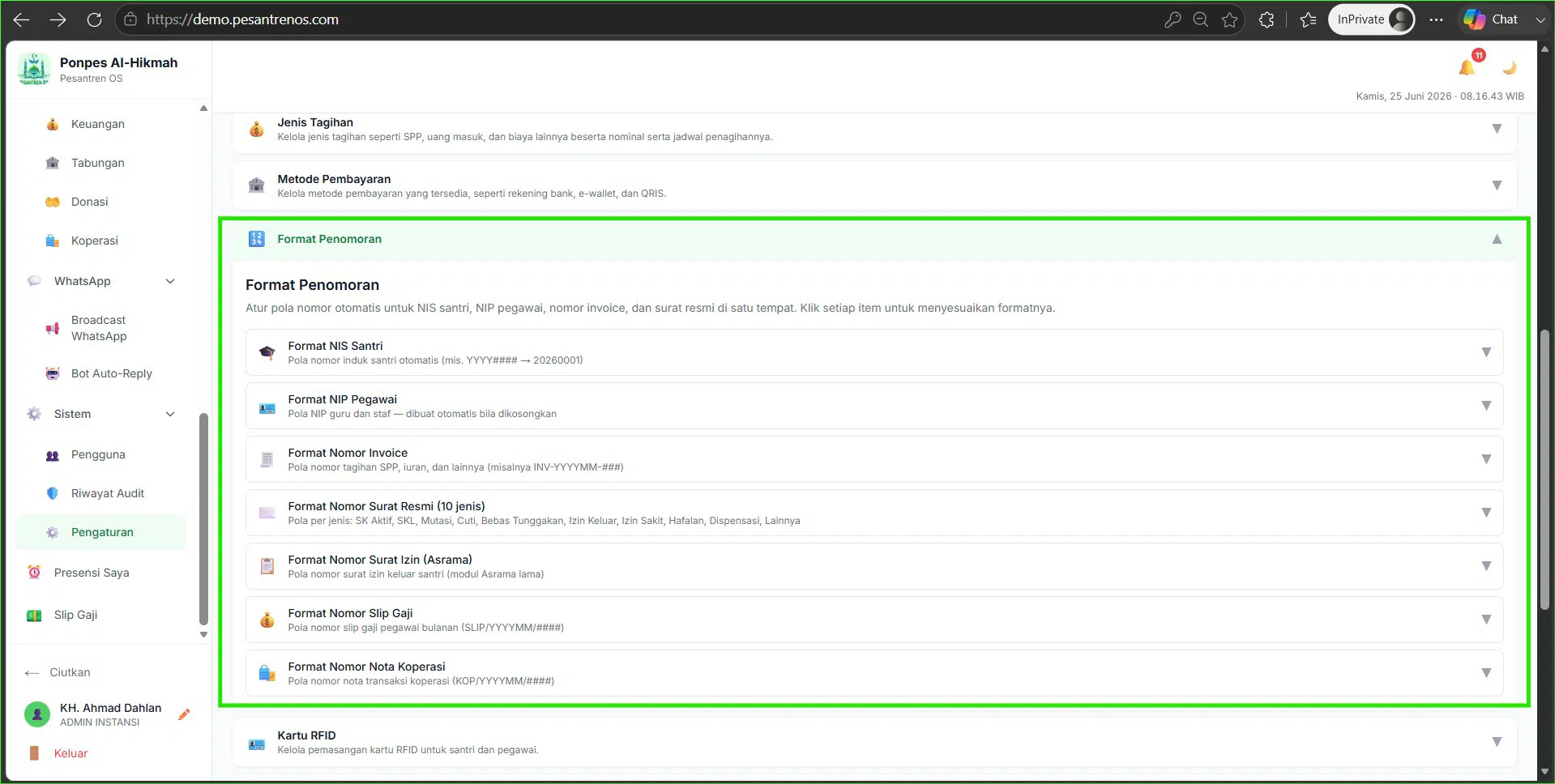Open the saved passwords key icon
This screenshot has width=1555, height=784.
tap(1173, 19)
